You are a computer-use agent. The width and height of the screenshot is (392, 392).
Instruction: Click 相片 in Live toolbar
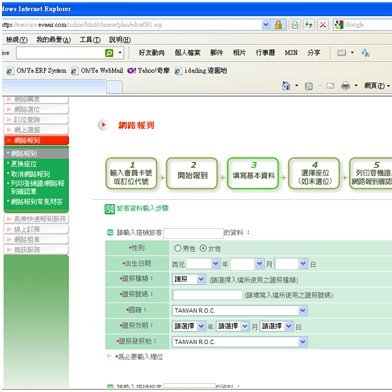pyautogui.click(x=239, y=53)
